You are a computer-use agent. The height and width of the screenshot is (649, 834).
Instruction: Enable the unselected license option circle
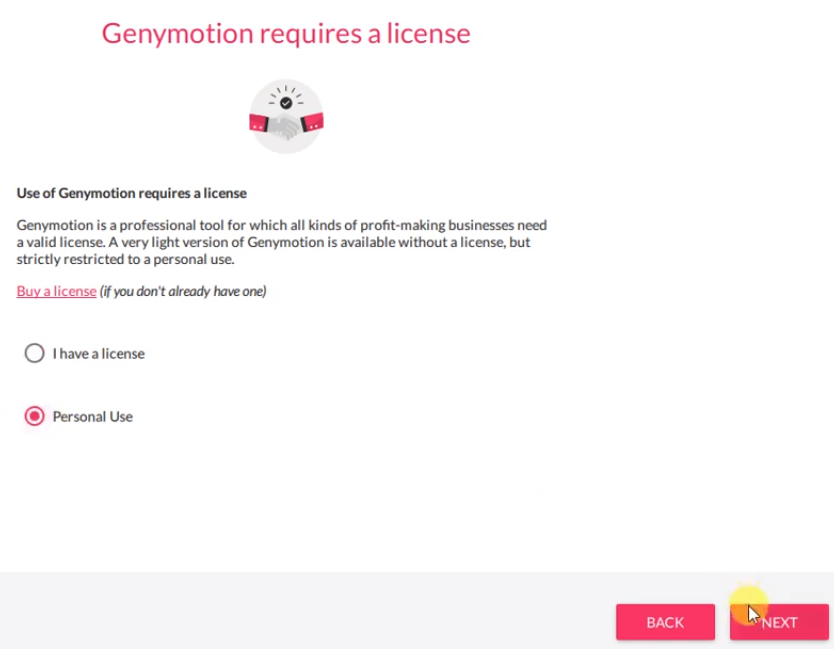tap(34, 353)
